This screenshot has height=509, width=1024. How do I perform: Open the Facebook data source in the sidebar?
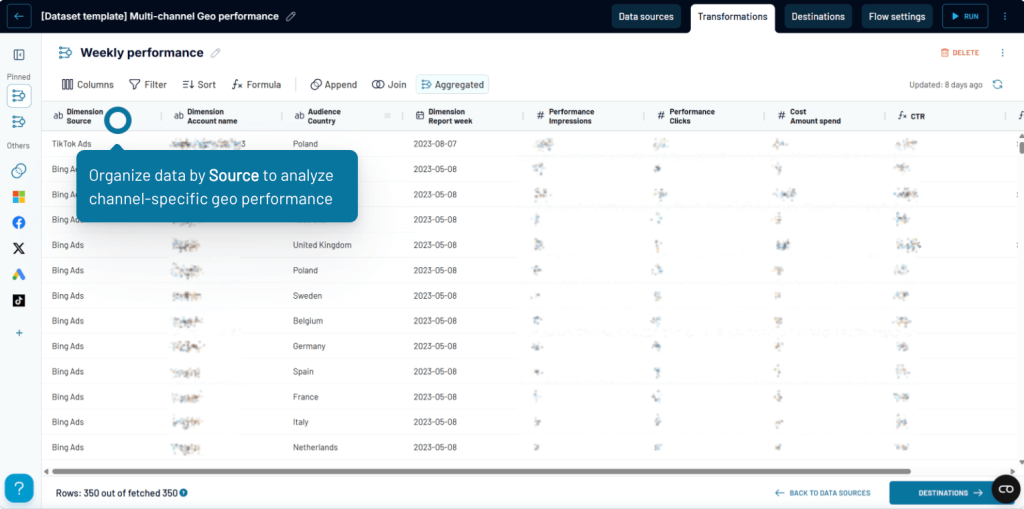[x=19, y=222]
